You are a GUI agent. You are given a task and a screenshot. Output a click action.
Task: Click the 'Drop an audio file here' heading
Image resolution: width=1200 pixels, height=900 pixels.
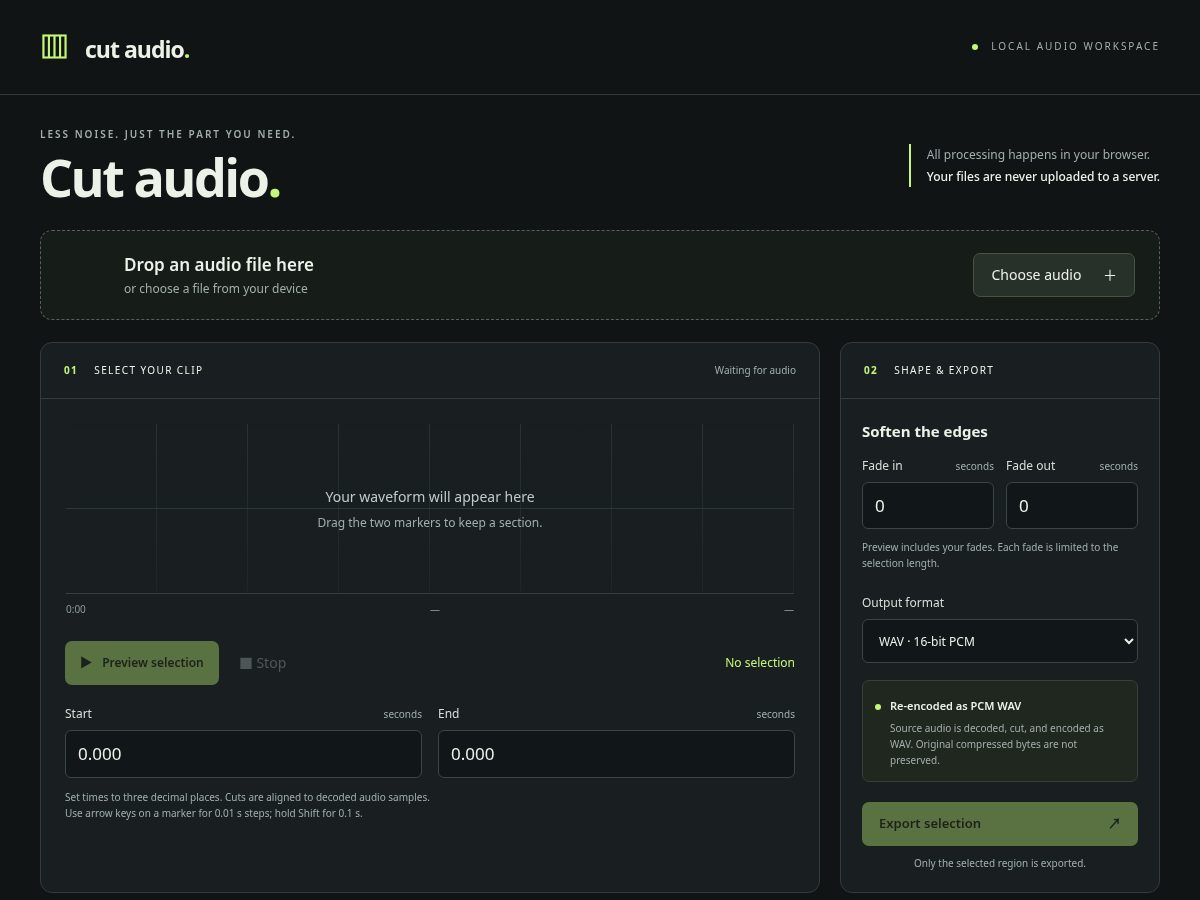click(x=219, y=264)
